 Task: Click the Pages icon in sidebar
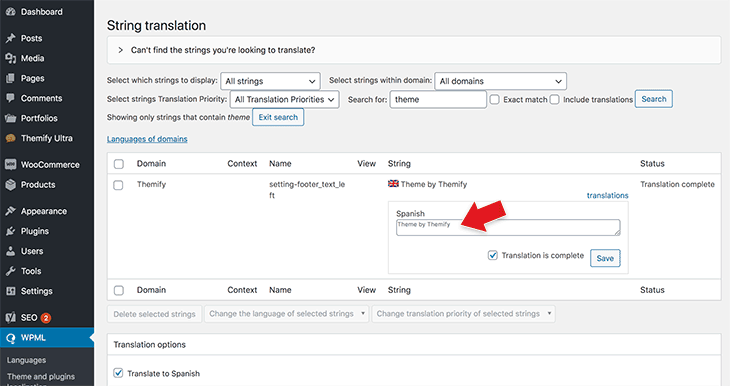tap(10, 78)
